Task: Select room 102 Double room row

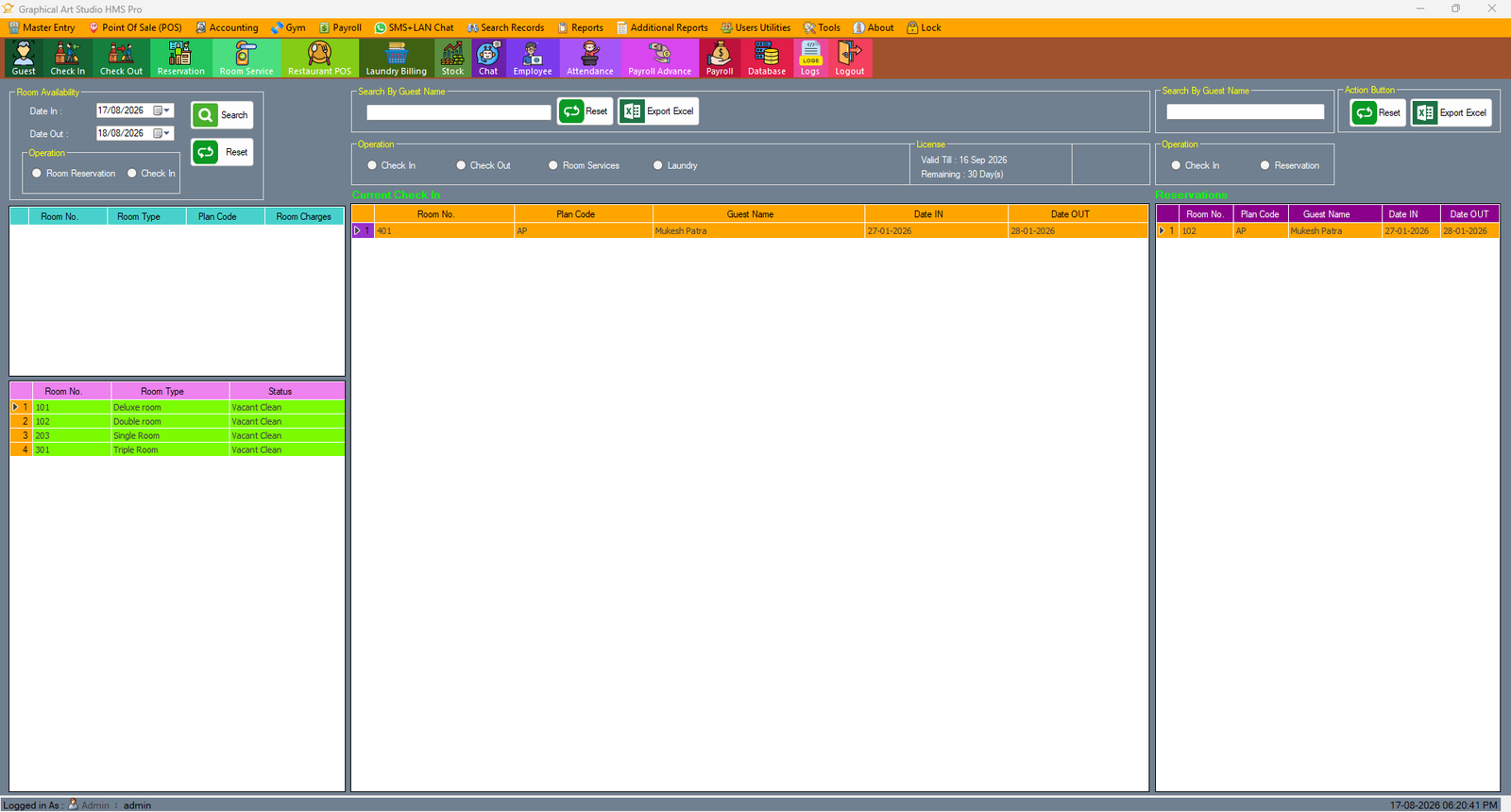Action: (178, 421)
